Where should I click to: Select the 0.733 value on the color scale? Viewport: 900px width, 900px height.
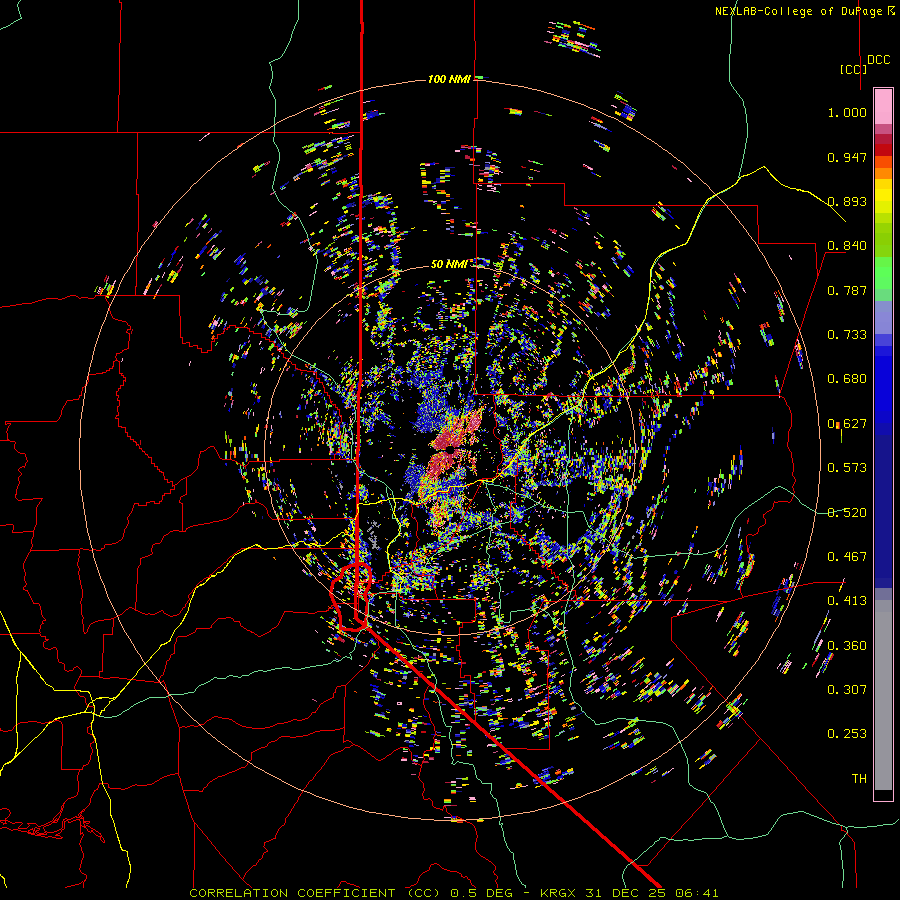847,335
